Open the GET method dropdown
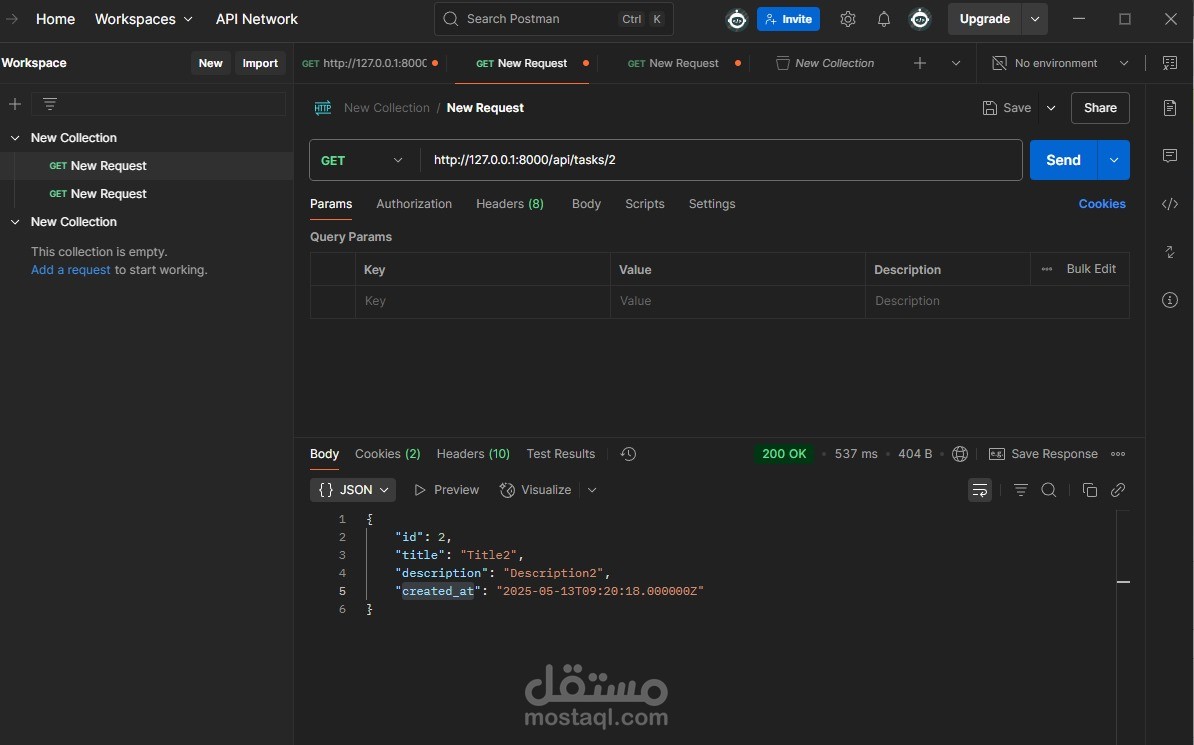Viewport: 1194px width, 745px height. tap(364, 160)
